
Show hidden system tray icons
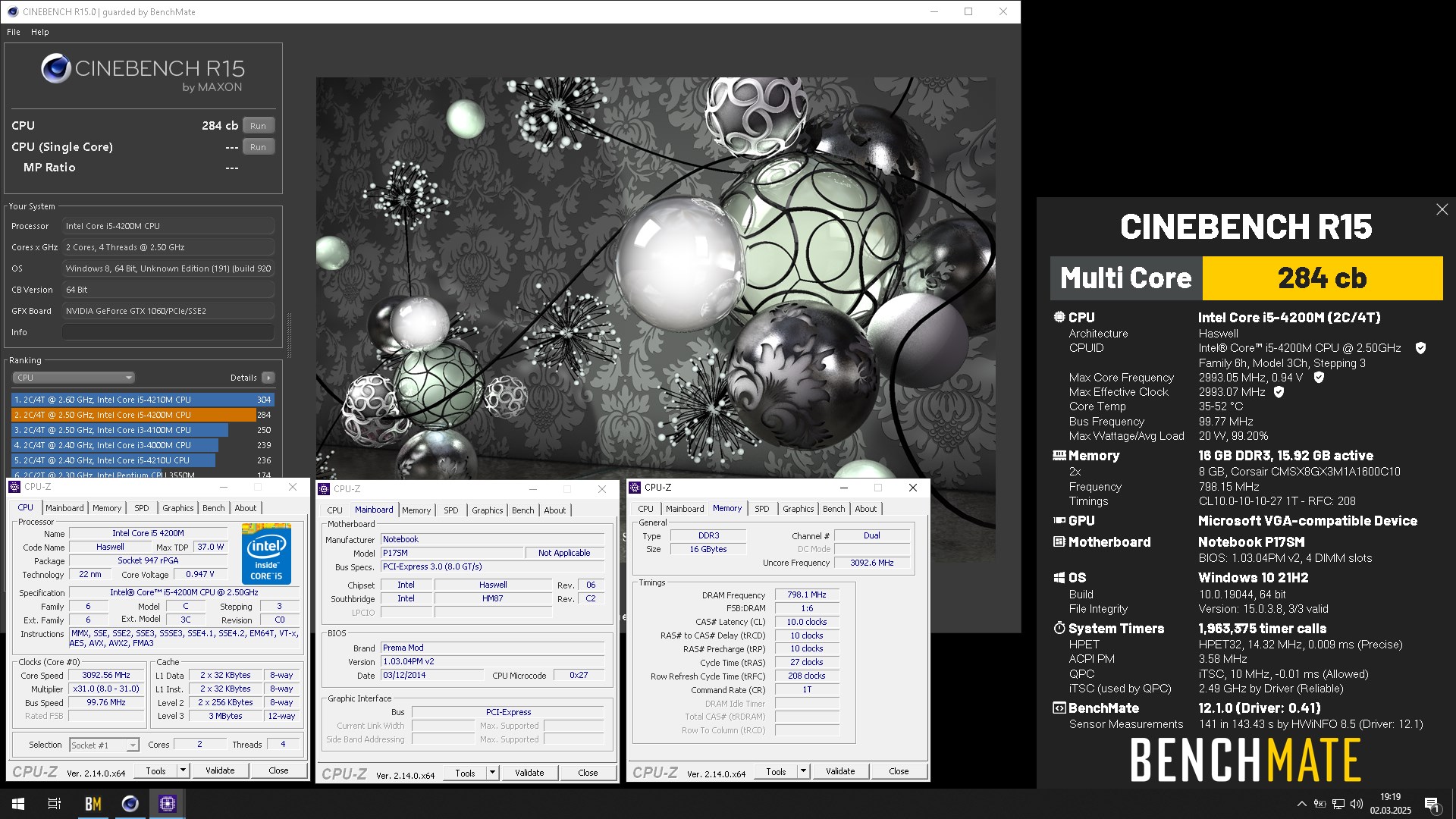point(1301,804)
